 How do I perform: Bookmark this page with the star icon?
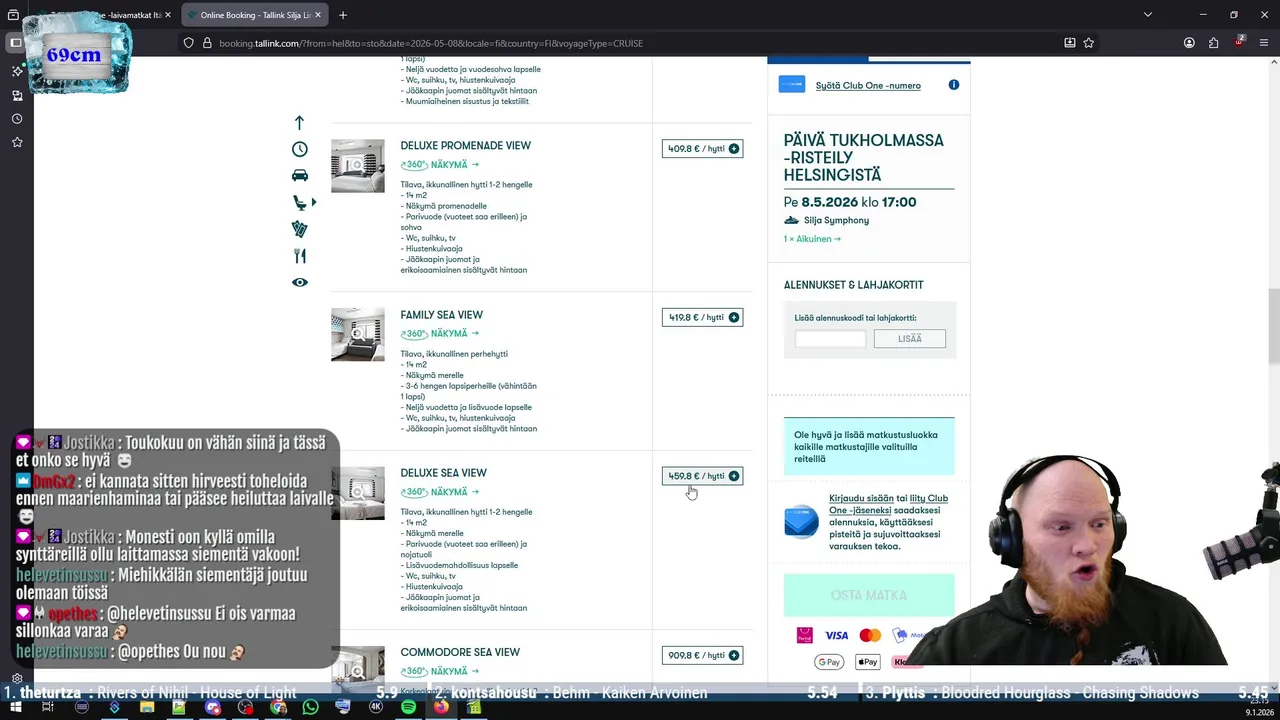1088,43
